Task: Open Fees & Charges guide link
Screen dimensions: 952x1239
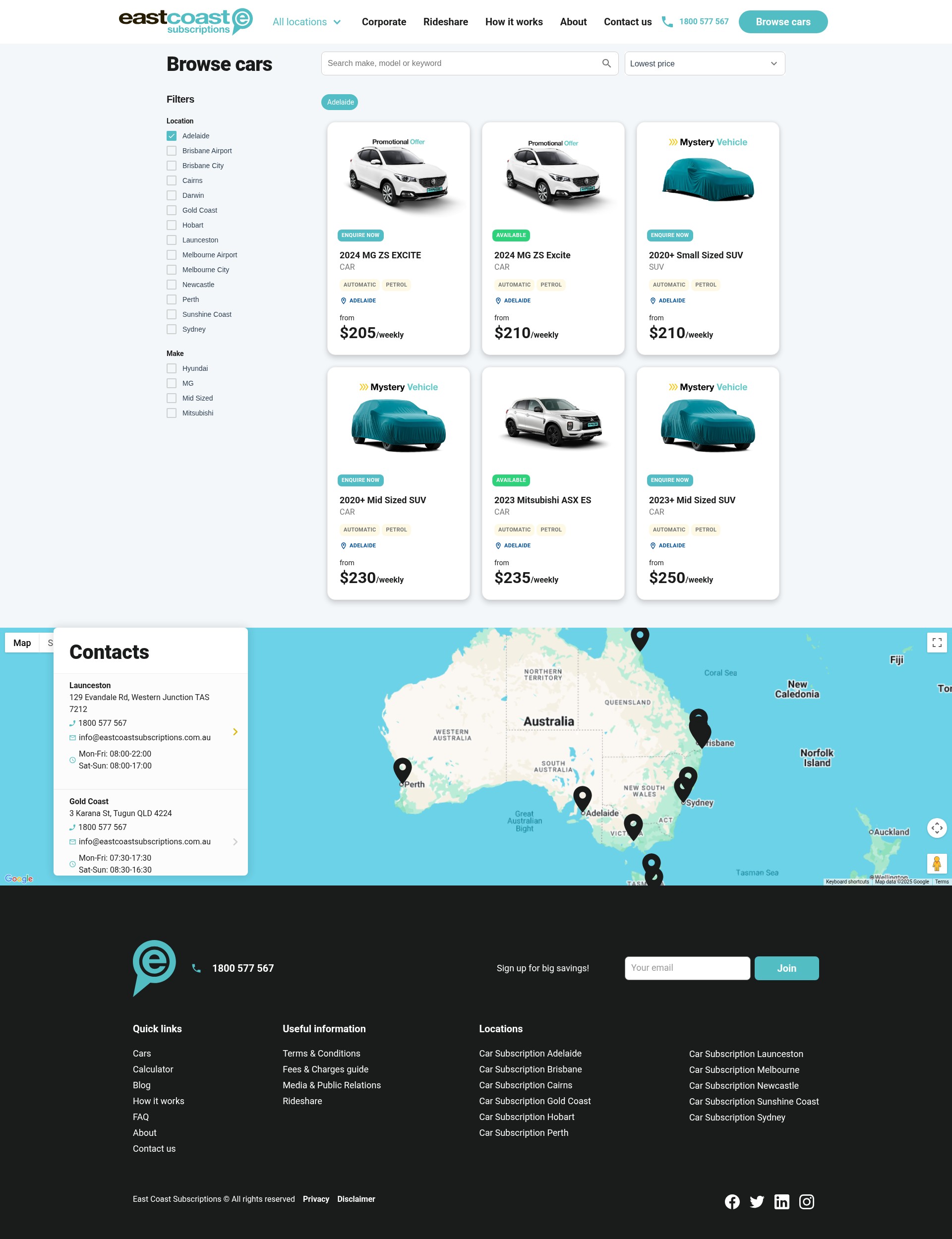Action: [325, 1069]
